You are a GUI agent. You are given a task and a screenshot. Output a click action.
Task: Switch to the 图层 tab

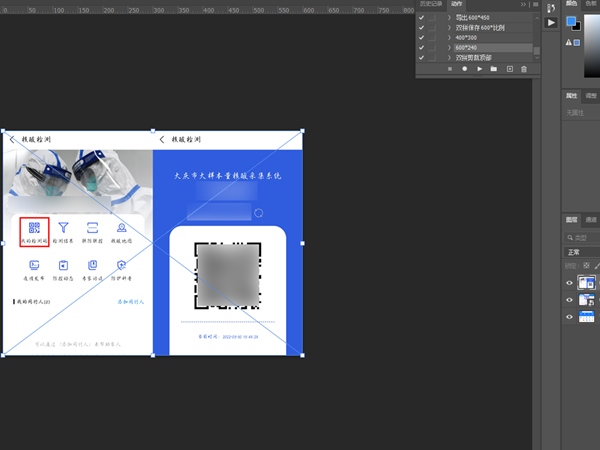click(571, 220)
